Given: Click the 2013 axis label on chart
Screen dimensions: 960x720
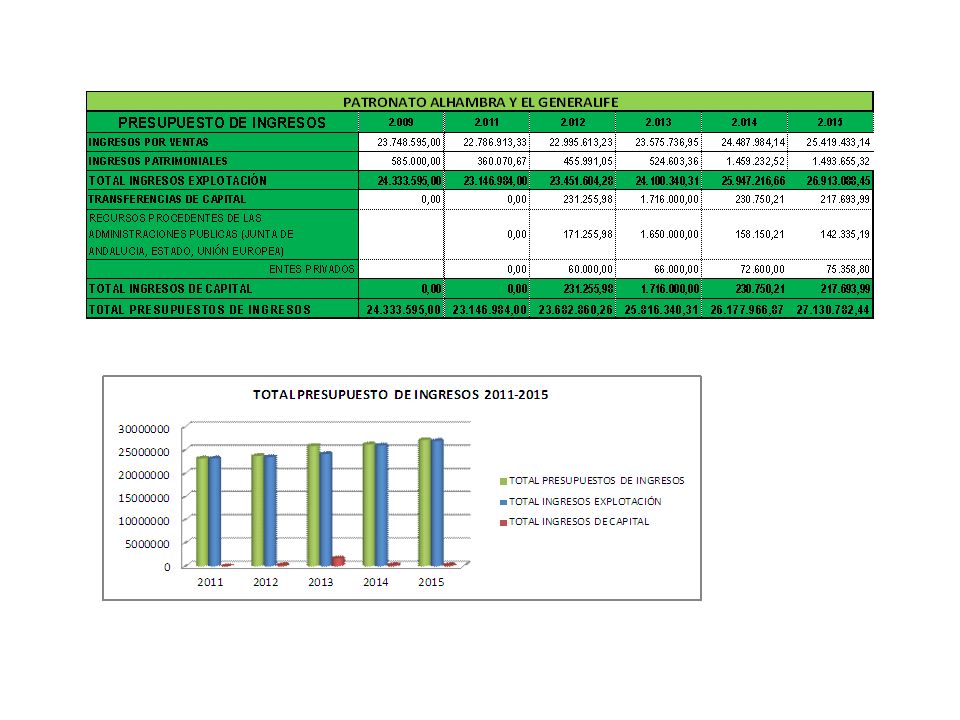Looking at the screenshot, I should [x=321, y=582].
